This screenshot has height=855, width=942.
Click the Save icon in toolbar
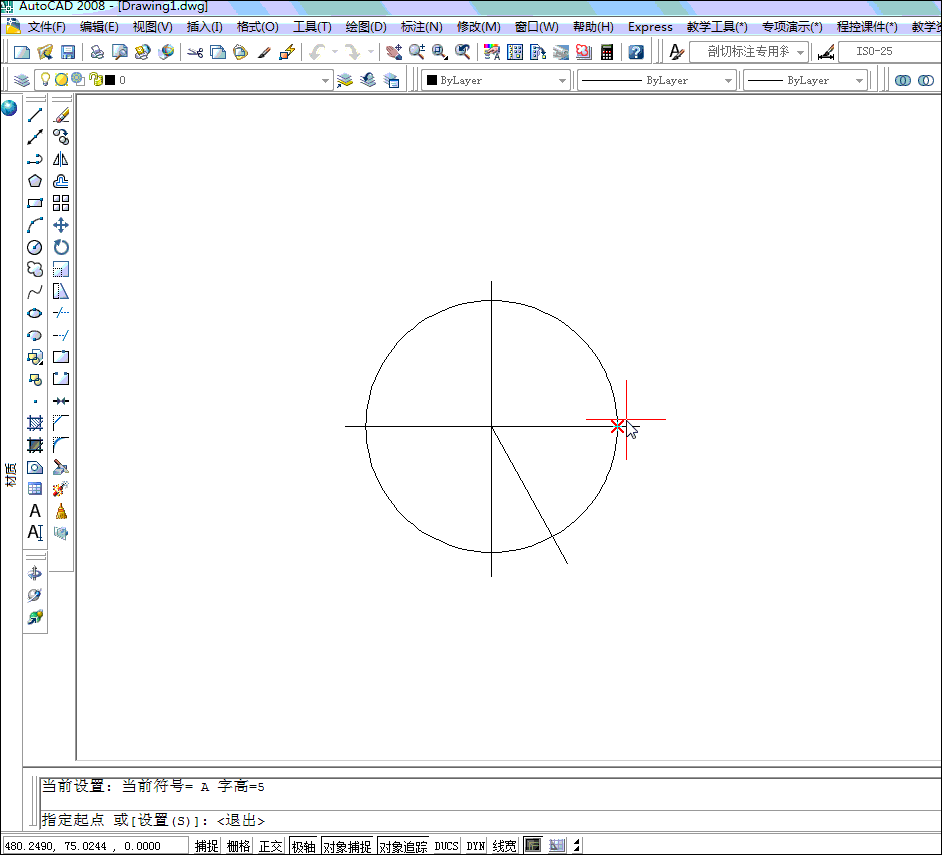[x=68, y=52]
